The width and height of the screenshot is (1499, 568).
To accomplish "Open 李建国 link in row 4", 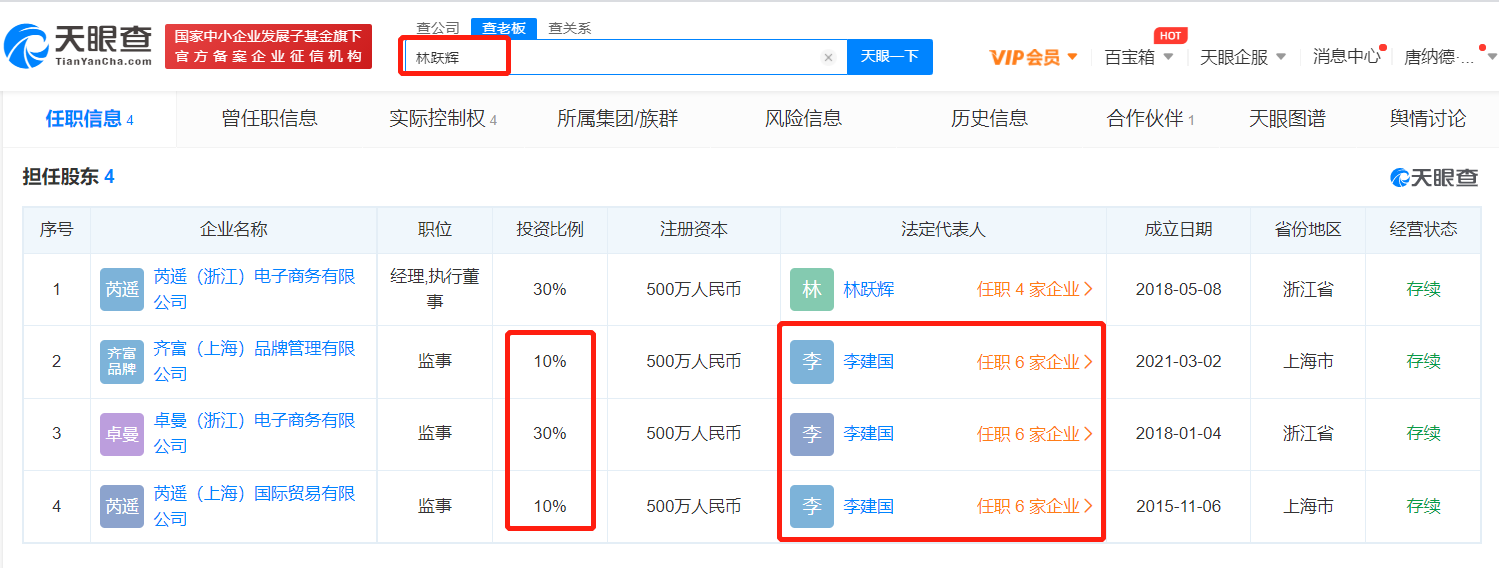I will (x=868, y=506).
